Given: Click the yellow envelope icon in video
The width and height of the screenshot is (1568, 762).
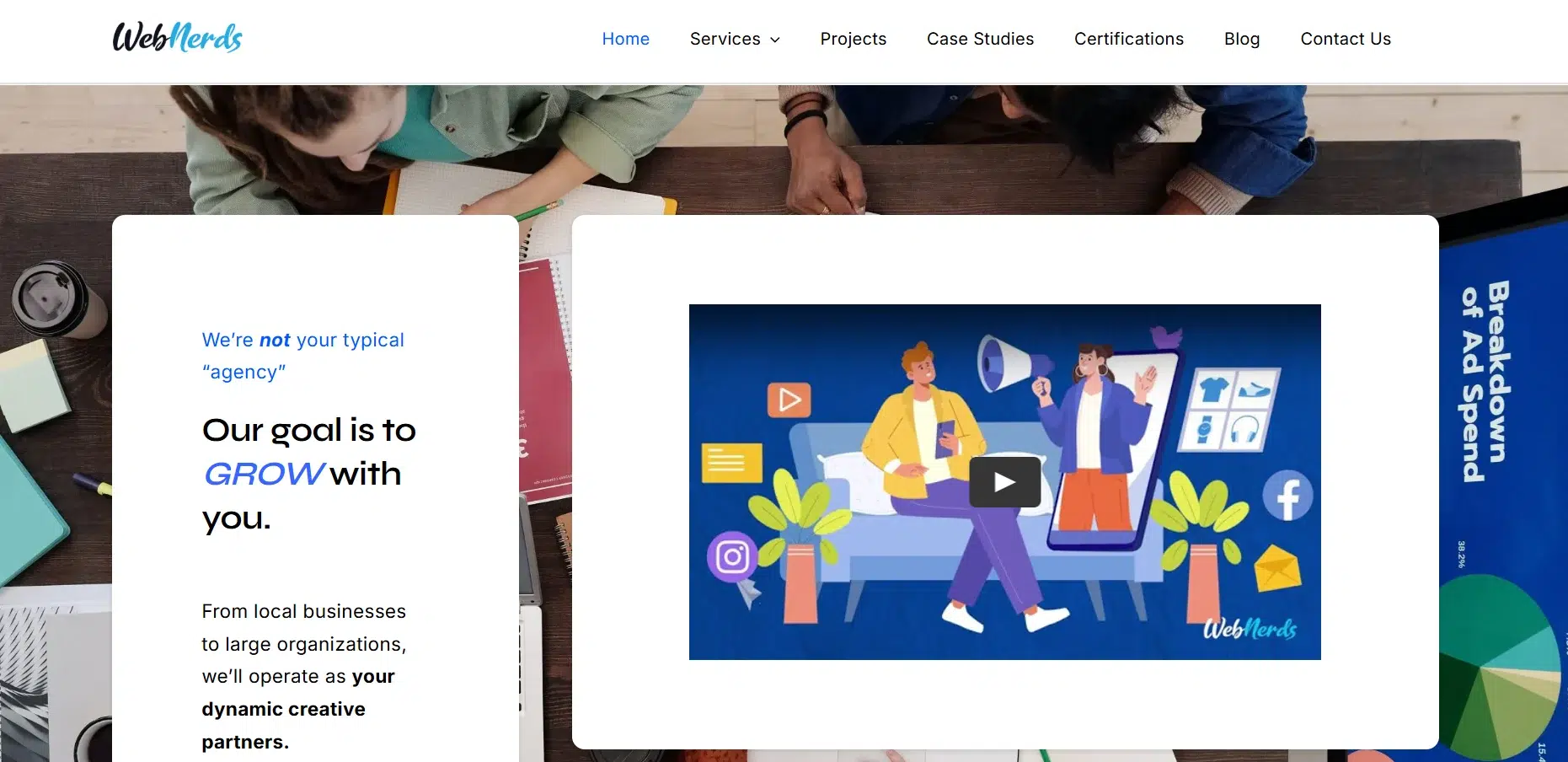Looking at the screenshot, I should tap(1277, 567).
